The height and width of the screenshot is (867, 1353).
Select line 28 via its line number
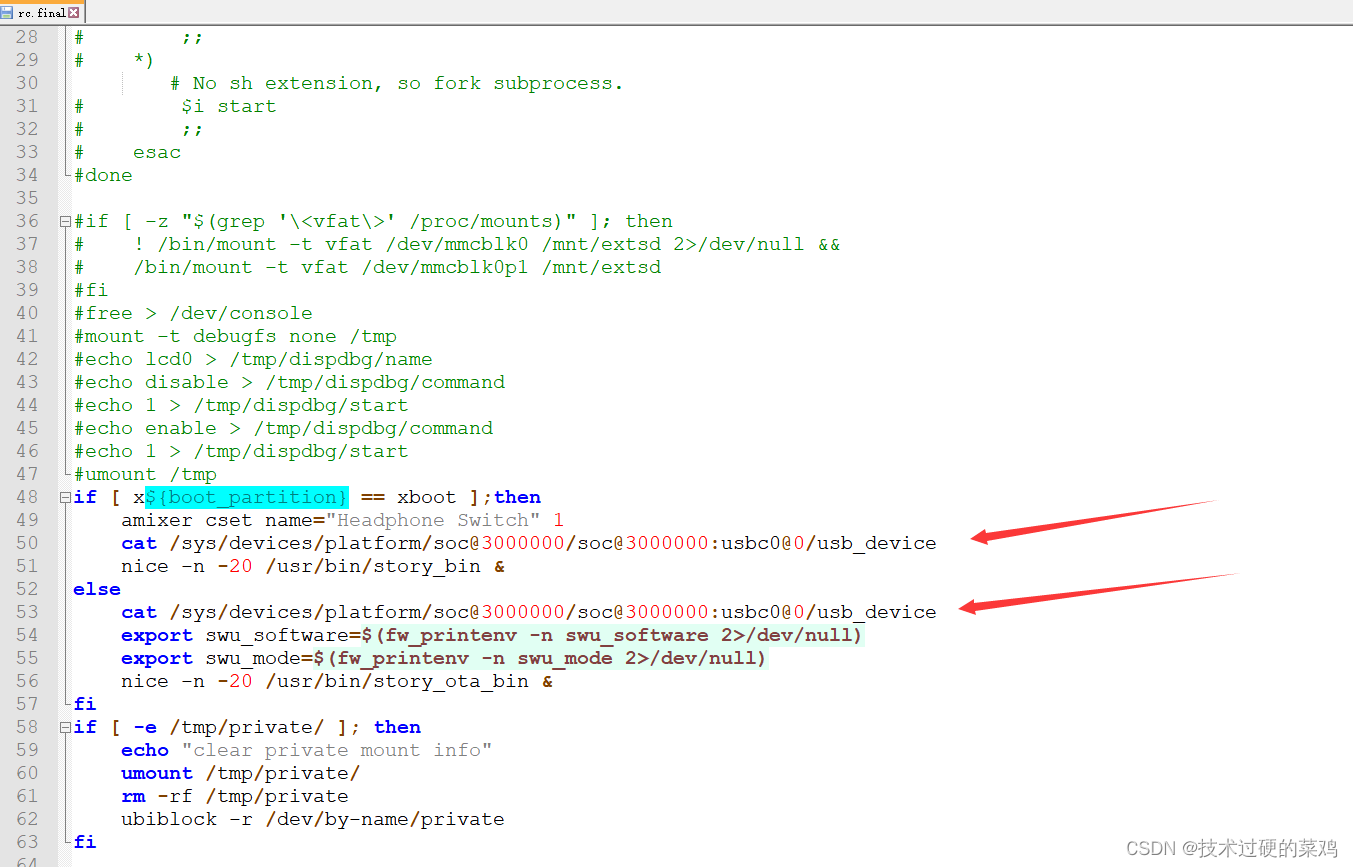[x=27, y=37]
